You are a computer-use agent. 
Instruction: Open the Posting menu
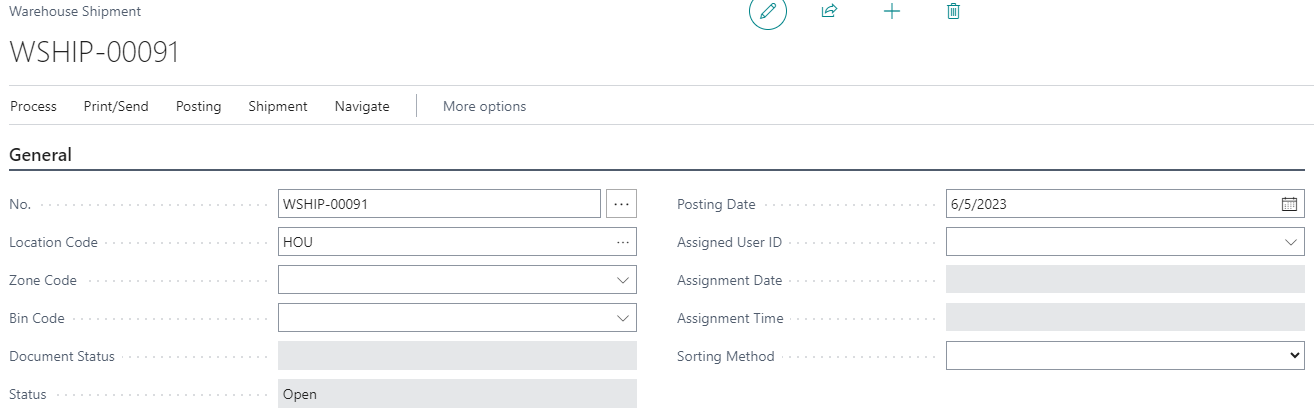[x=198, y=106]
